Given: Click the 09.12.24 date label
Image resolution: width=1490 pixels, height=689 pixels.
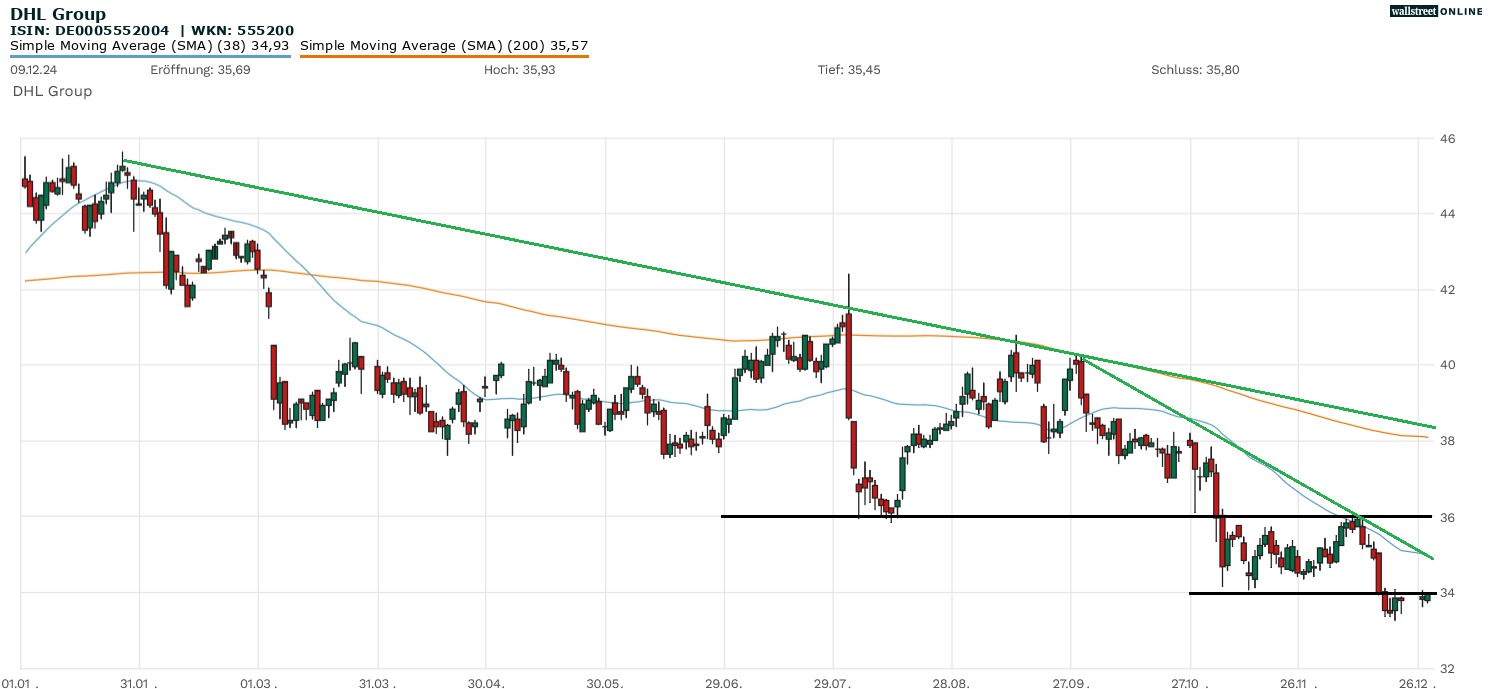Looking at the screenshot, I should (31, 70).
